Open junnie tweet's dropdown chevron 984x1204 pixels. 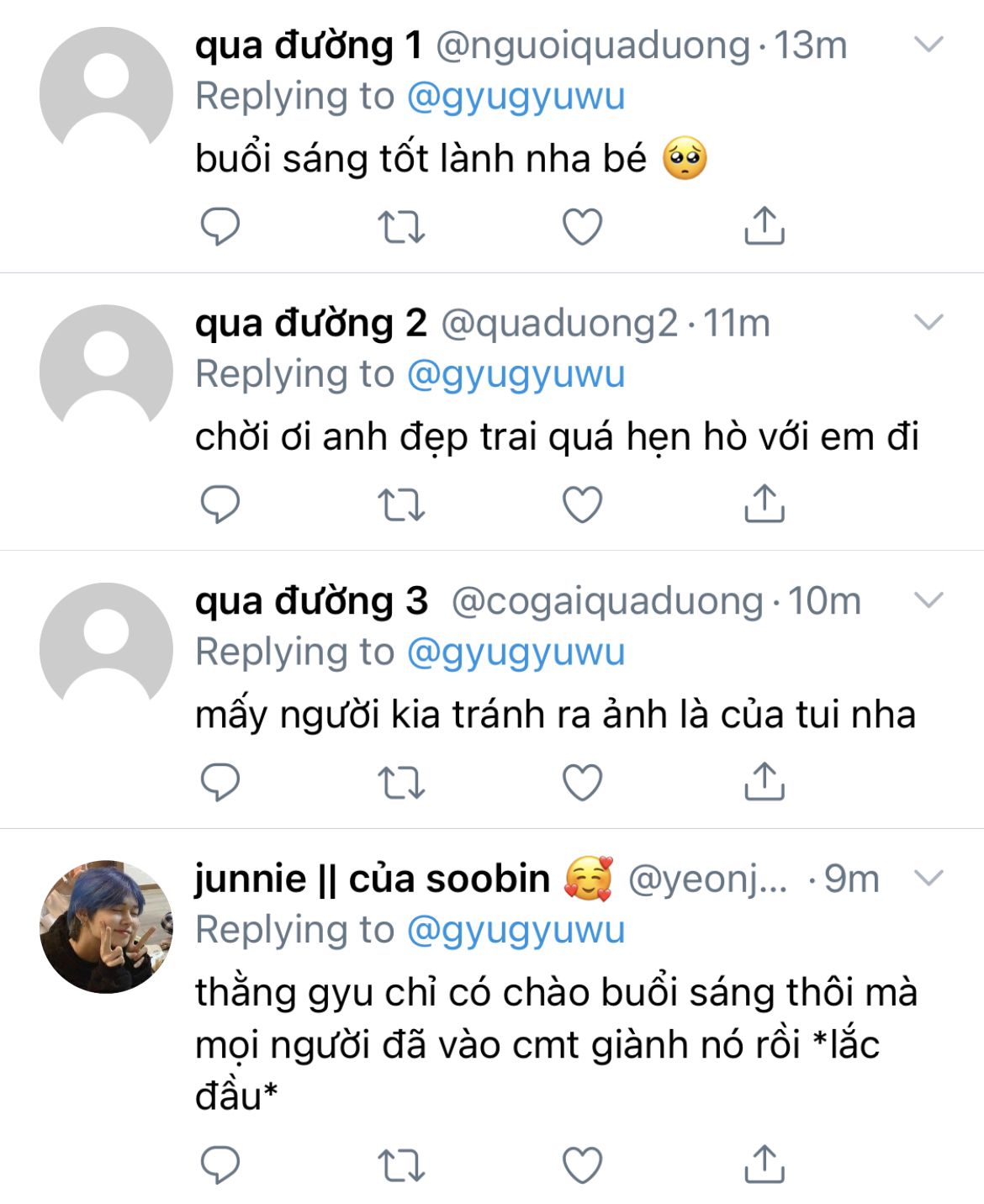(928, 878)
